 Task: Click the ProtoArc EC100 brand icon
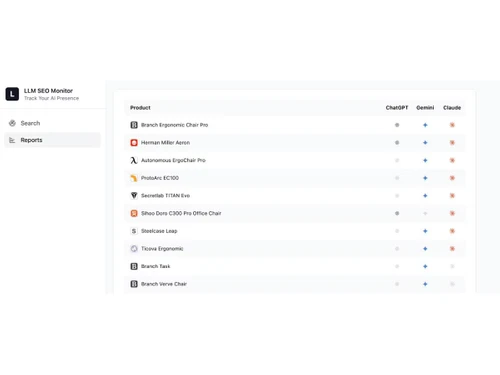(134, 178)
